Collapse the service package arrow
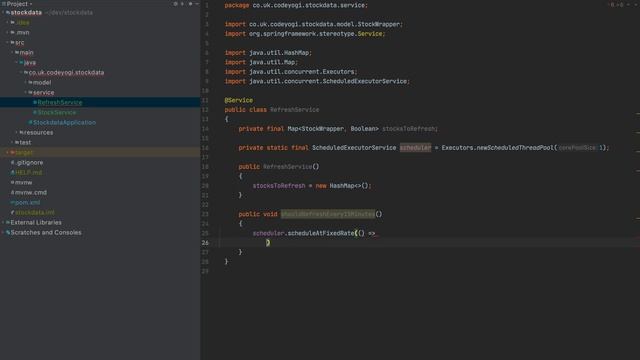This screenshot has height=360, width=640. (26, 92)
